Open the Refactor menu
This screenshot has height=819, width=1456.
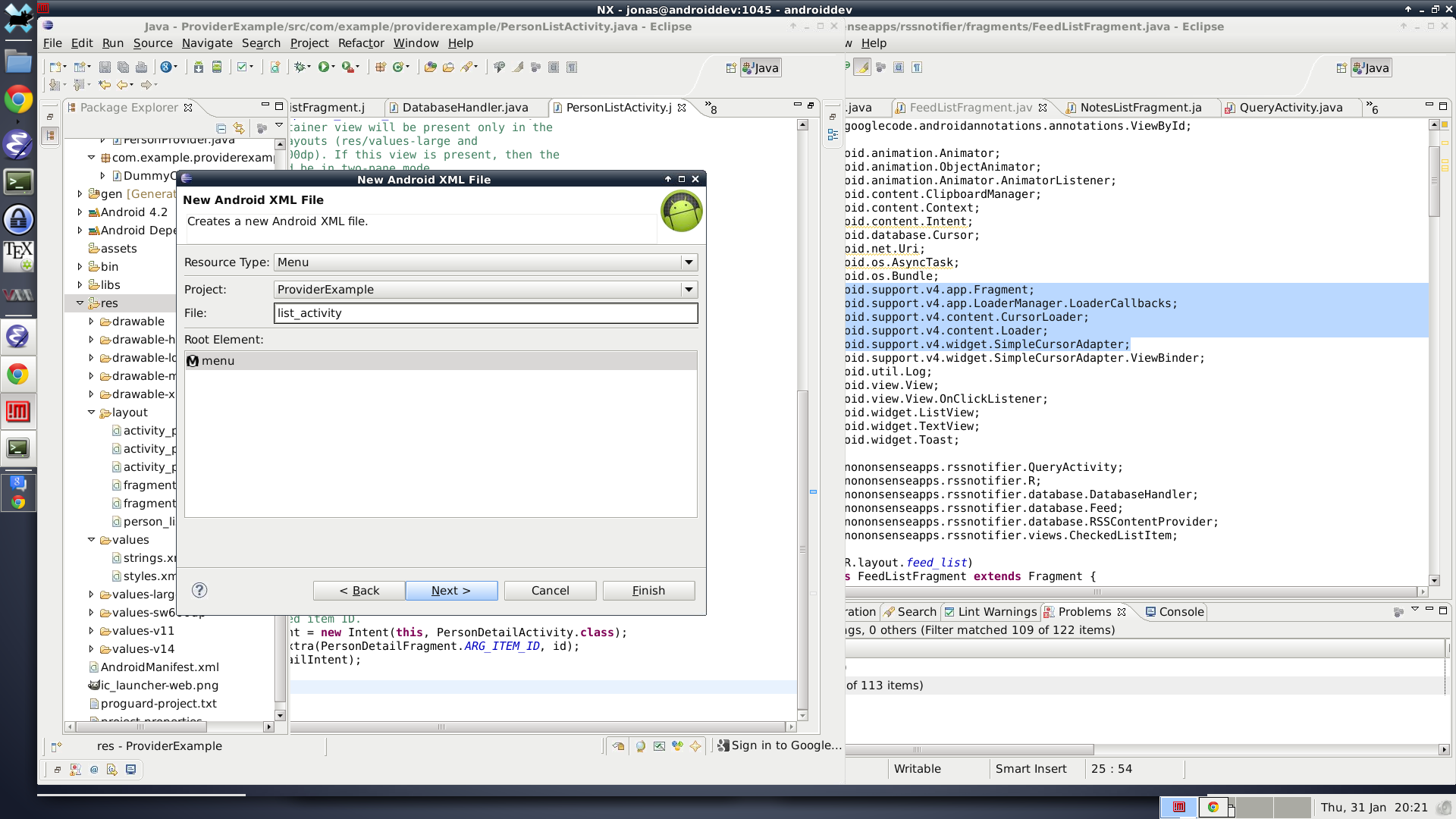click(x=360, y=43)
